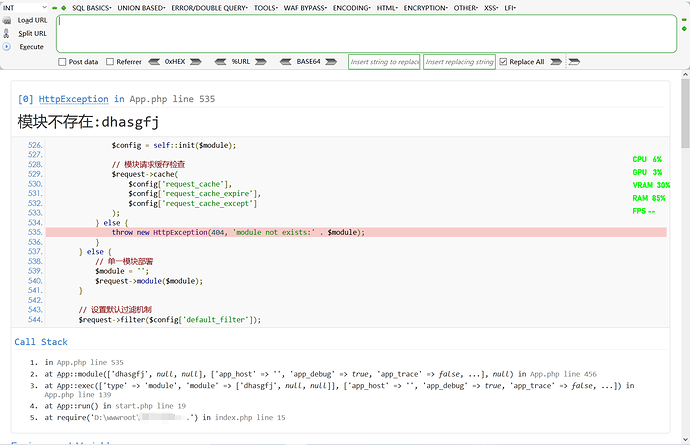
Task: Click the Execute button
Action: pyautogui.click(x=31, y=47)
